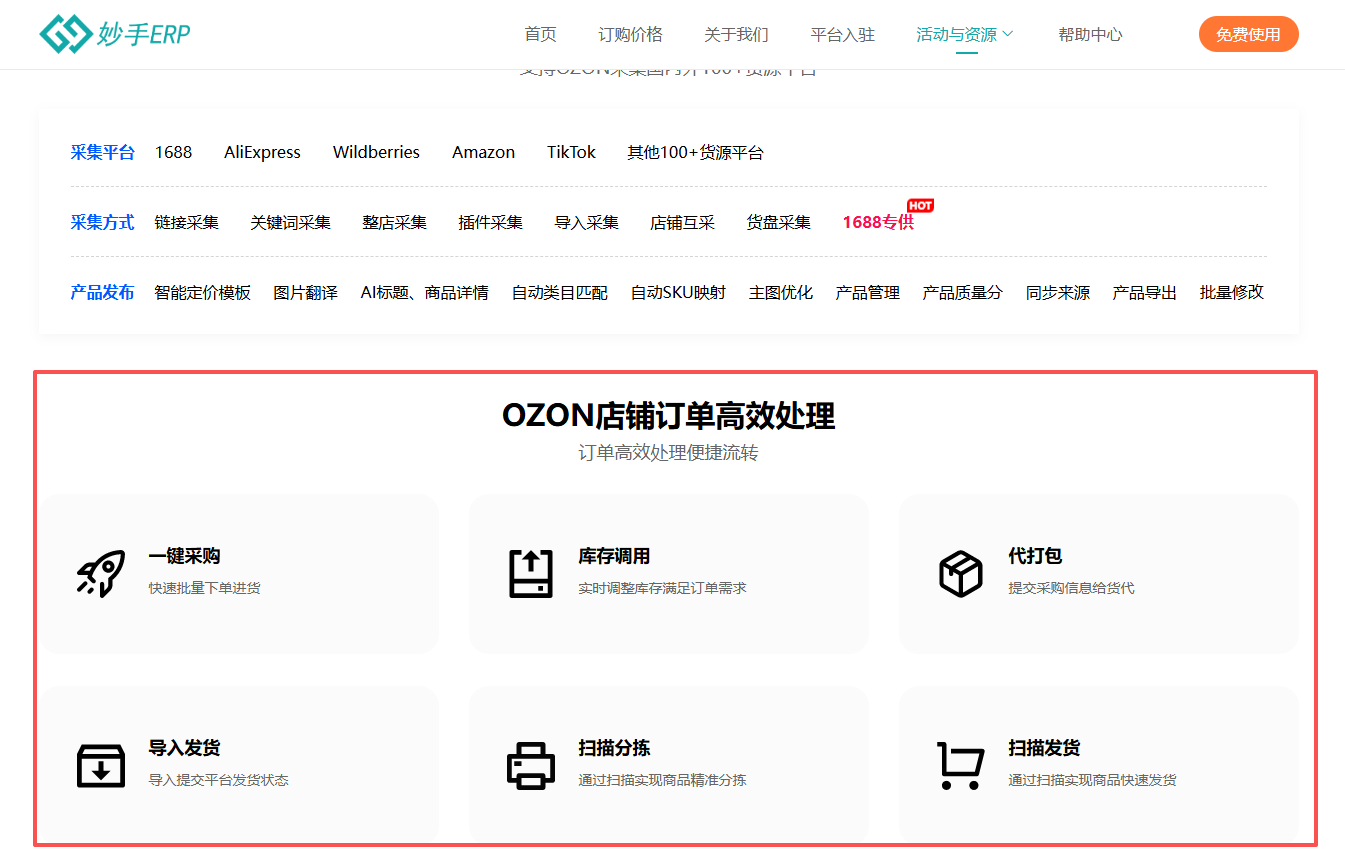Click the scanner icon for 扫描分拣
The height and width of the screenshot is (850, 1345).
click(530, 765)
